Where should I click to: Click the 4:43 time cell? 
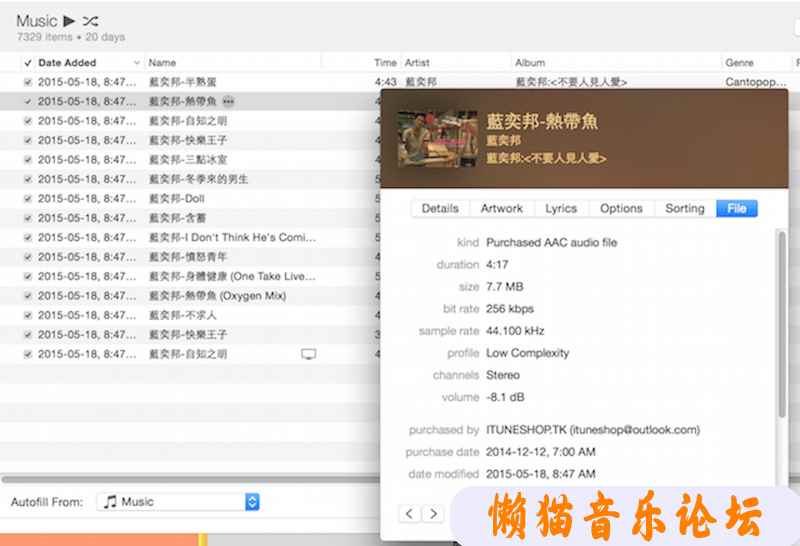[386, 82]
